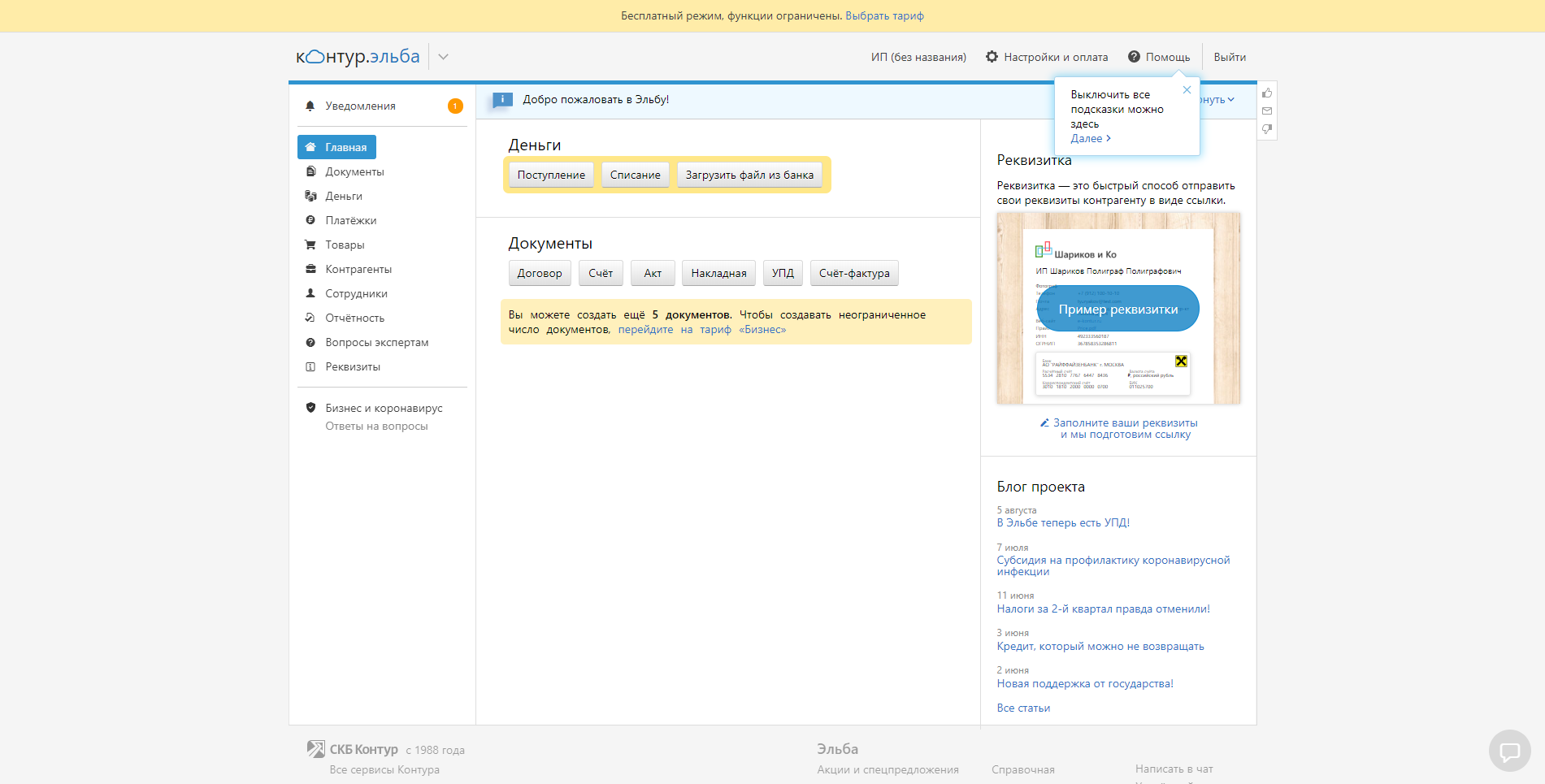Click the bell icon for Уведомления

click(x=310, y=106)
